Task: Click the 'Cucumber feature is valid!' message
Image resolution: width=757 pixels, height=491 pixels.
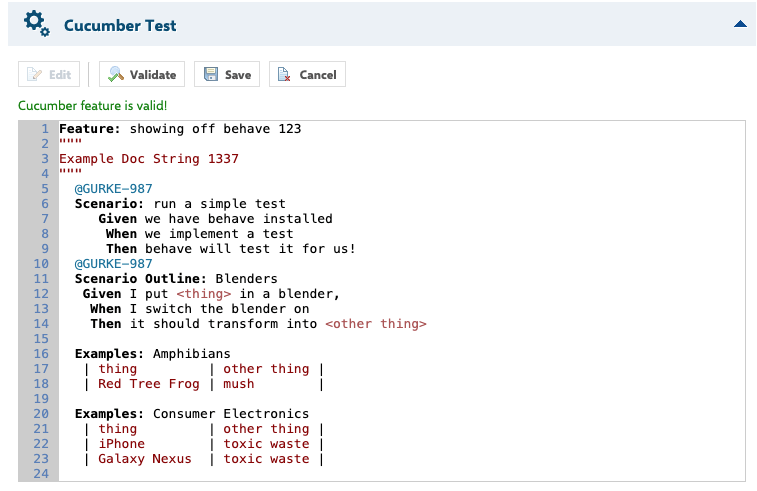Action: pyautogui.click(x=93, y=106)
